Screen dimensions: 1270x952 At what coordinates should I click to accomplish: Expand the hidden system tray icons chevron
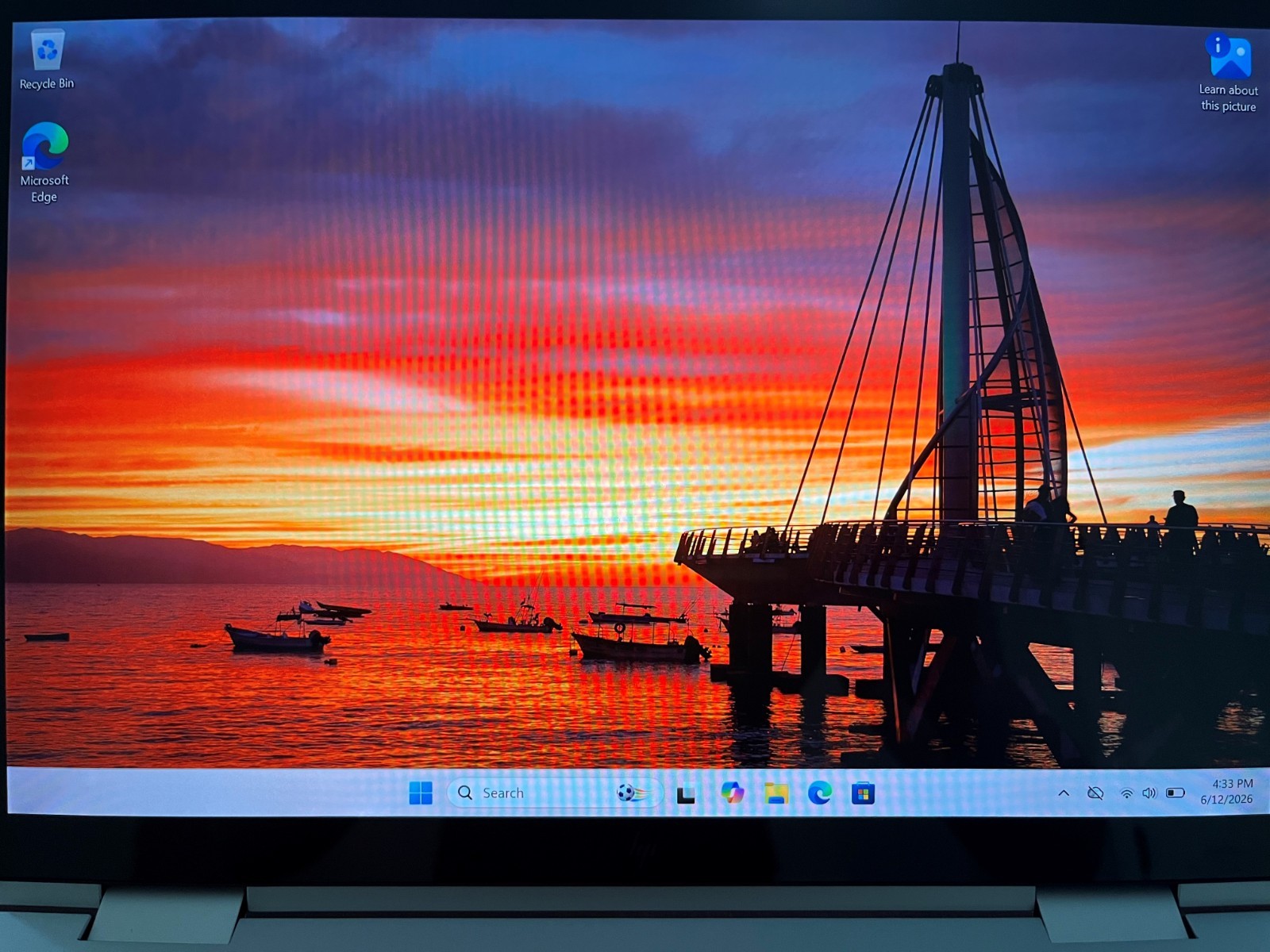[x=1064, y=793]
